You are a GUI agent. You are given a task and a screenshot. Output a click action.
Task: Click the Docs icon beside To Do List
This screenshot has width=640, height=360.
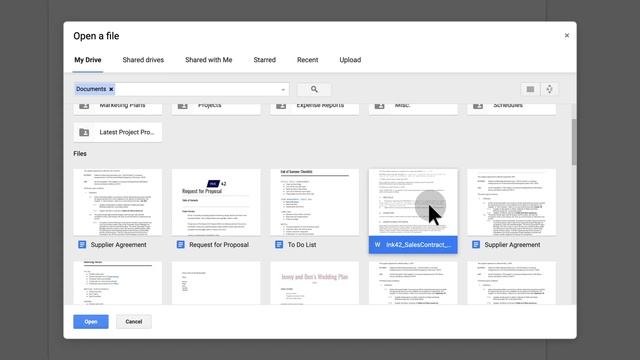[x=279, y=244]
